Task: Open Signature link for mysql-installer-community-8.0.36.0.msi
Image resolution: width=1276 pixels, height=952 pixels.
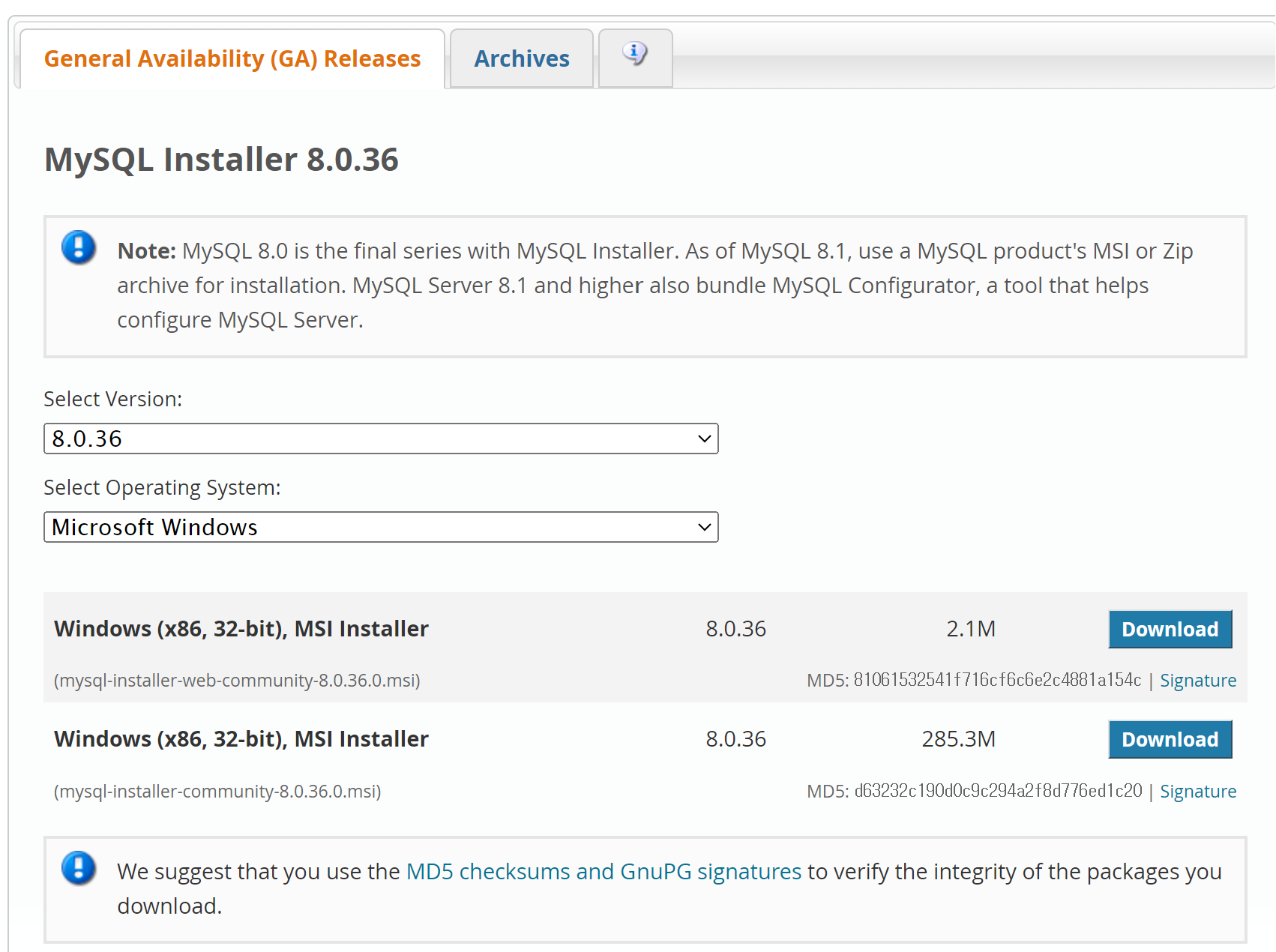Action: coord(1198,792)
